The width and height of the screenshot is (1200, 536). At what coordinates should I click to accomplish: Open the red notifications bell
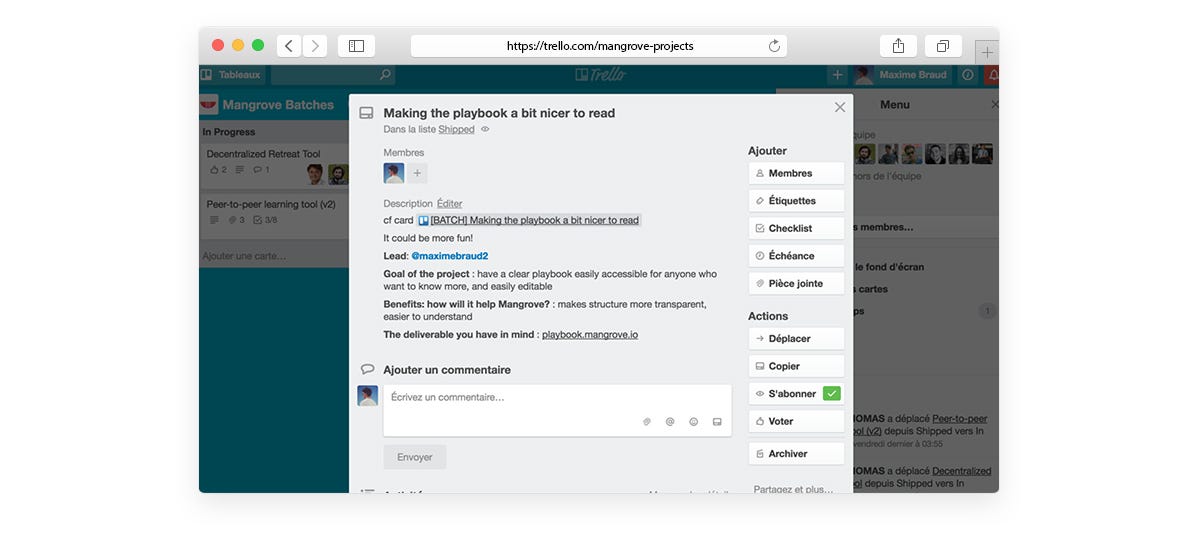(992, 75)
